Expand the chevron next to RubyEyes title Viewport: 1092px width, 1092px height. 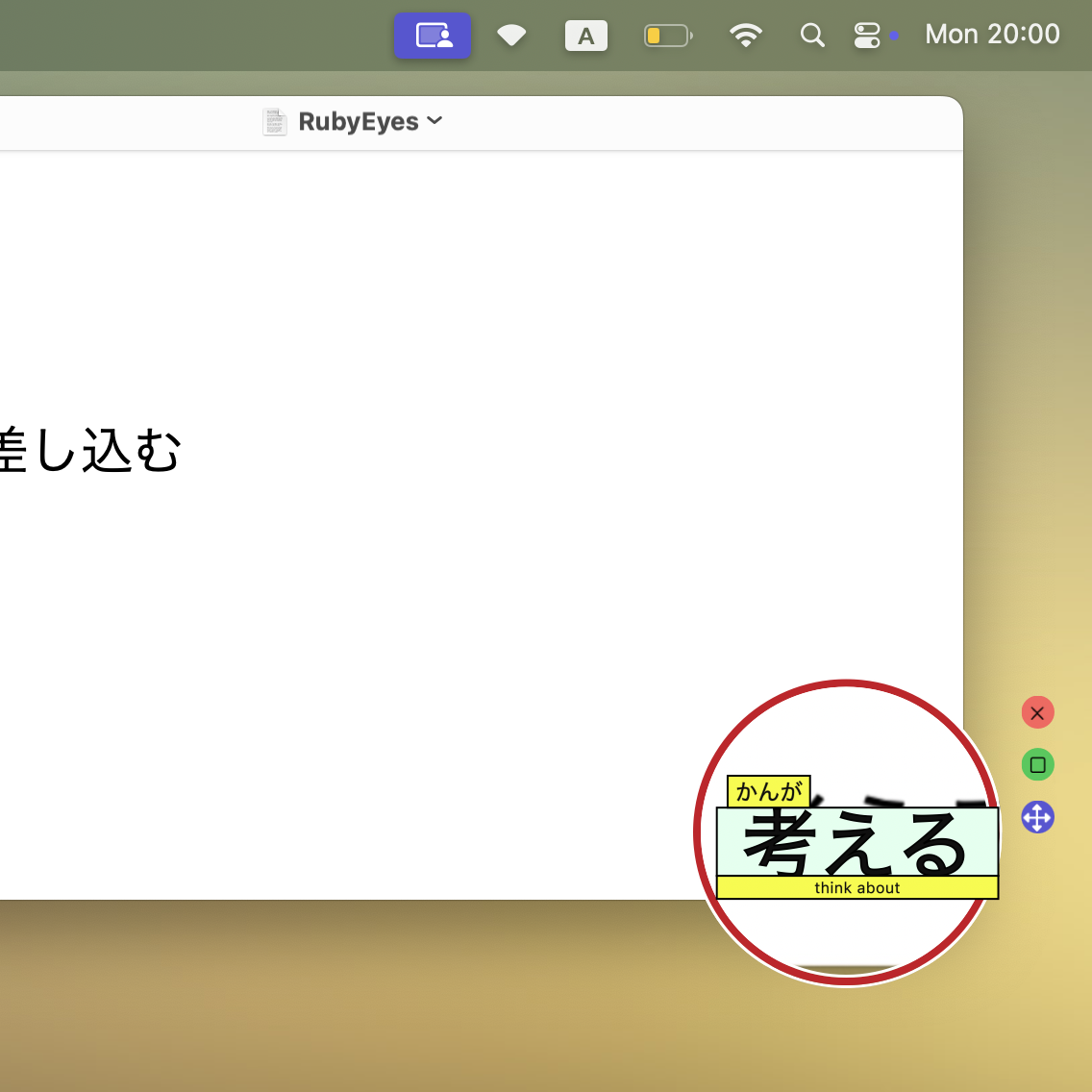pyautogui.click(x=434, y=121)
